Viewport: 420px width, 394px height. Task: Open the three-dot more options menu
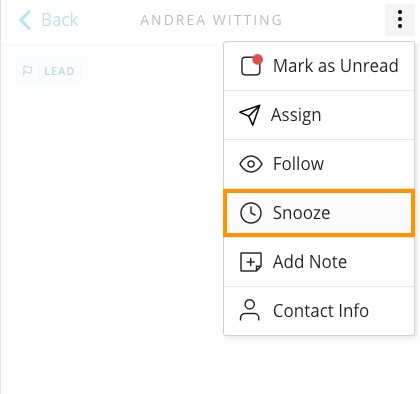(400, 19)
